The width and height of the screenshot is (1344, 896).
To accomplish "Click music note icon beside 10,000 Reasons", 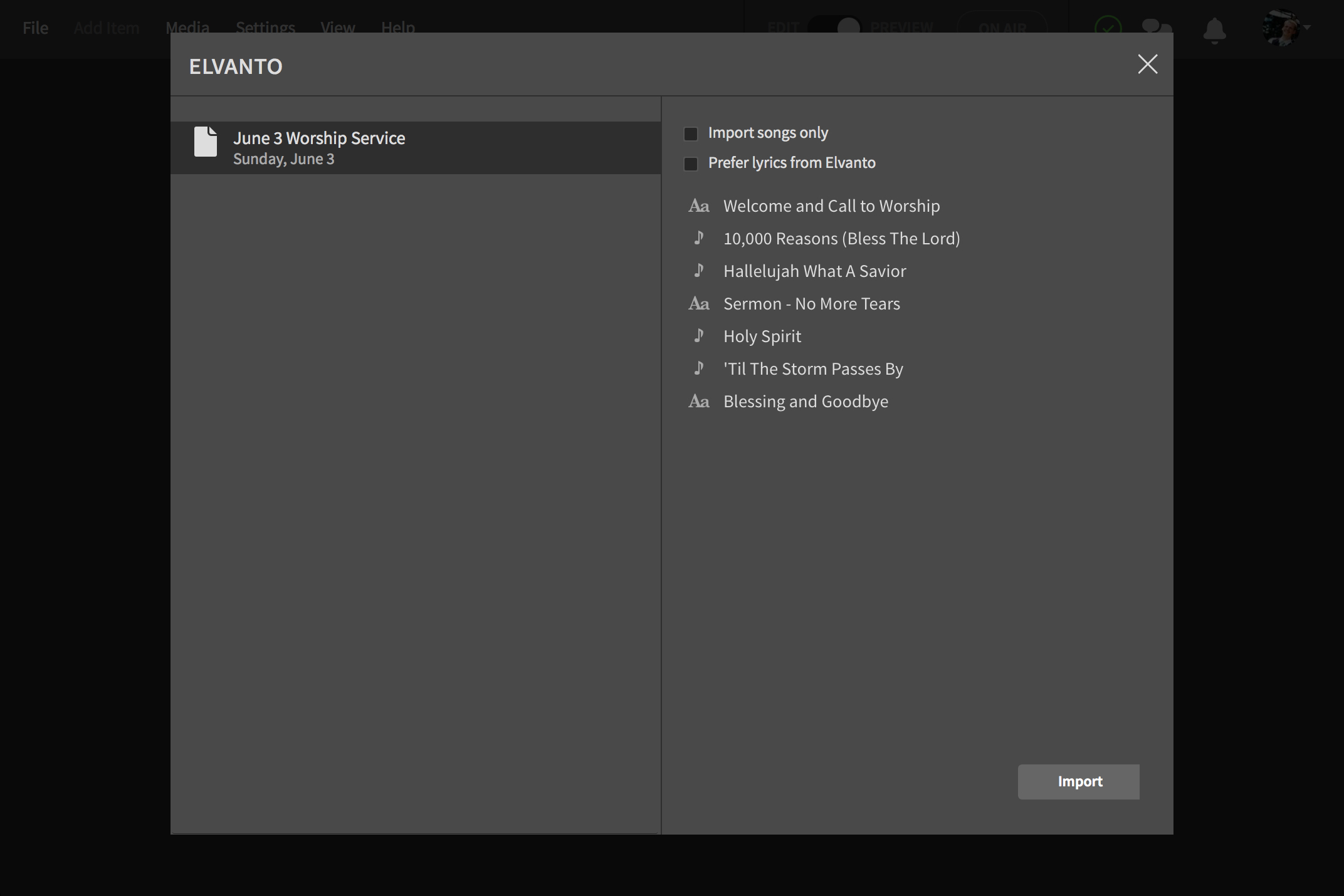I will (699, 238).
